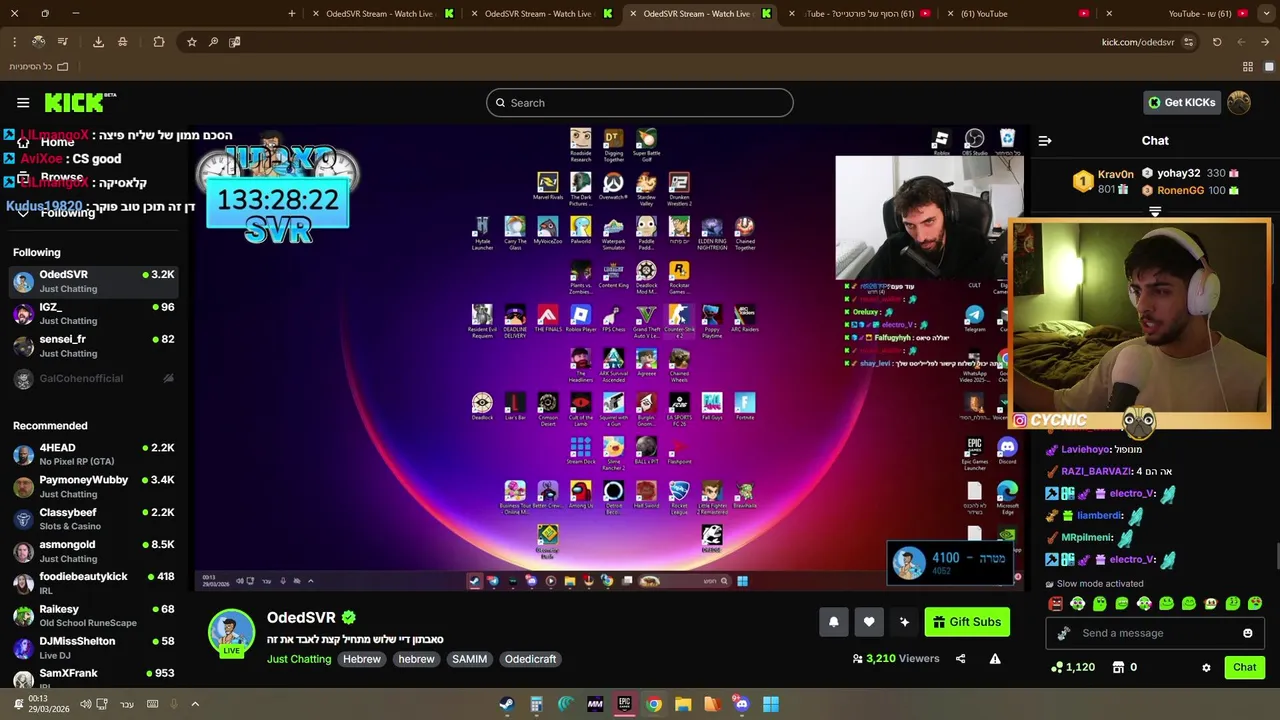Image resolution: width=1280 pixels, height=720 pixels.
Task: Click the 1,120 KICKs balance icon
Action: [1057, 667]
